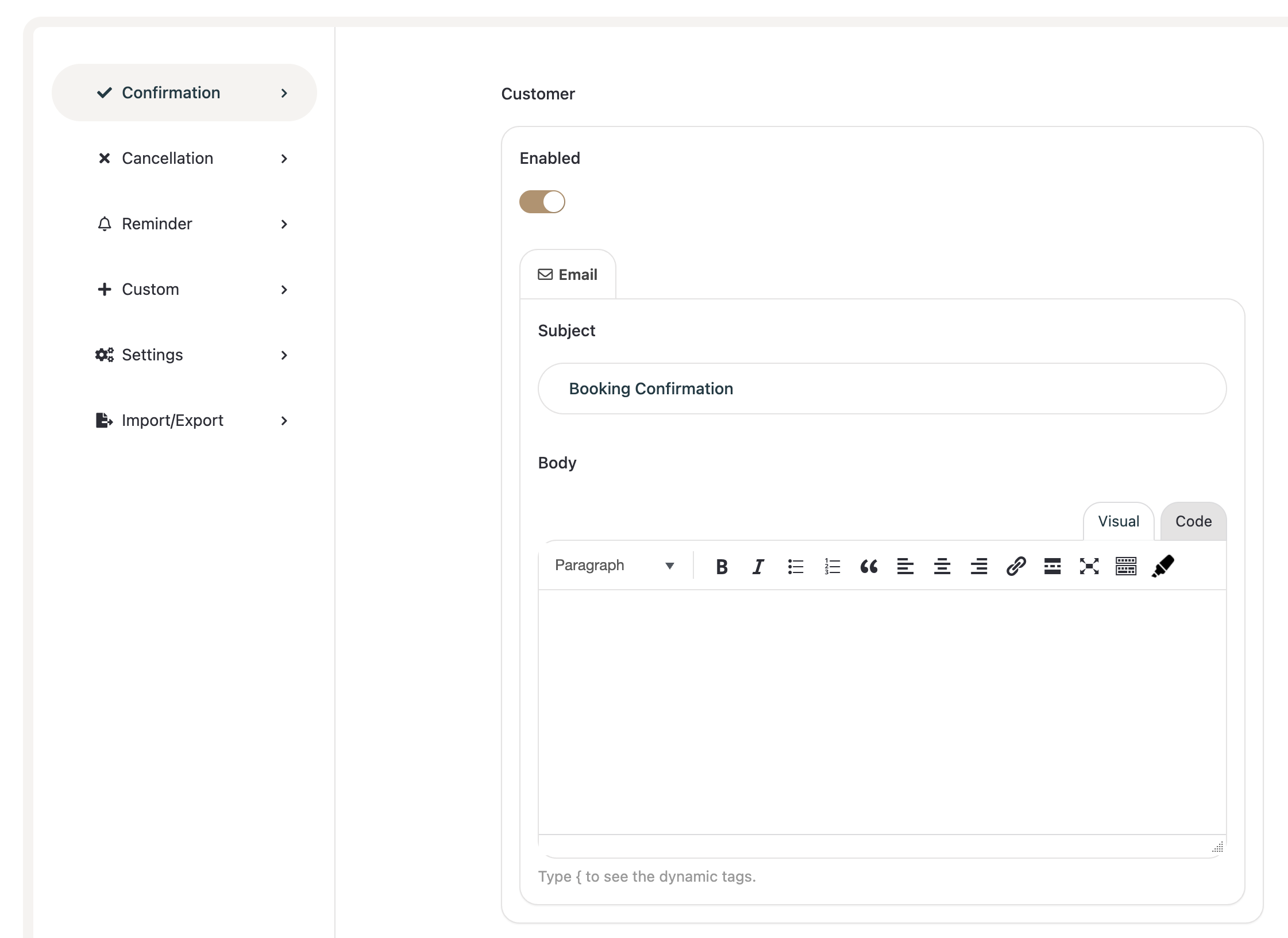Insert a bulleted list

[795, 567]
